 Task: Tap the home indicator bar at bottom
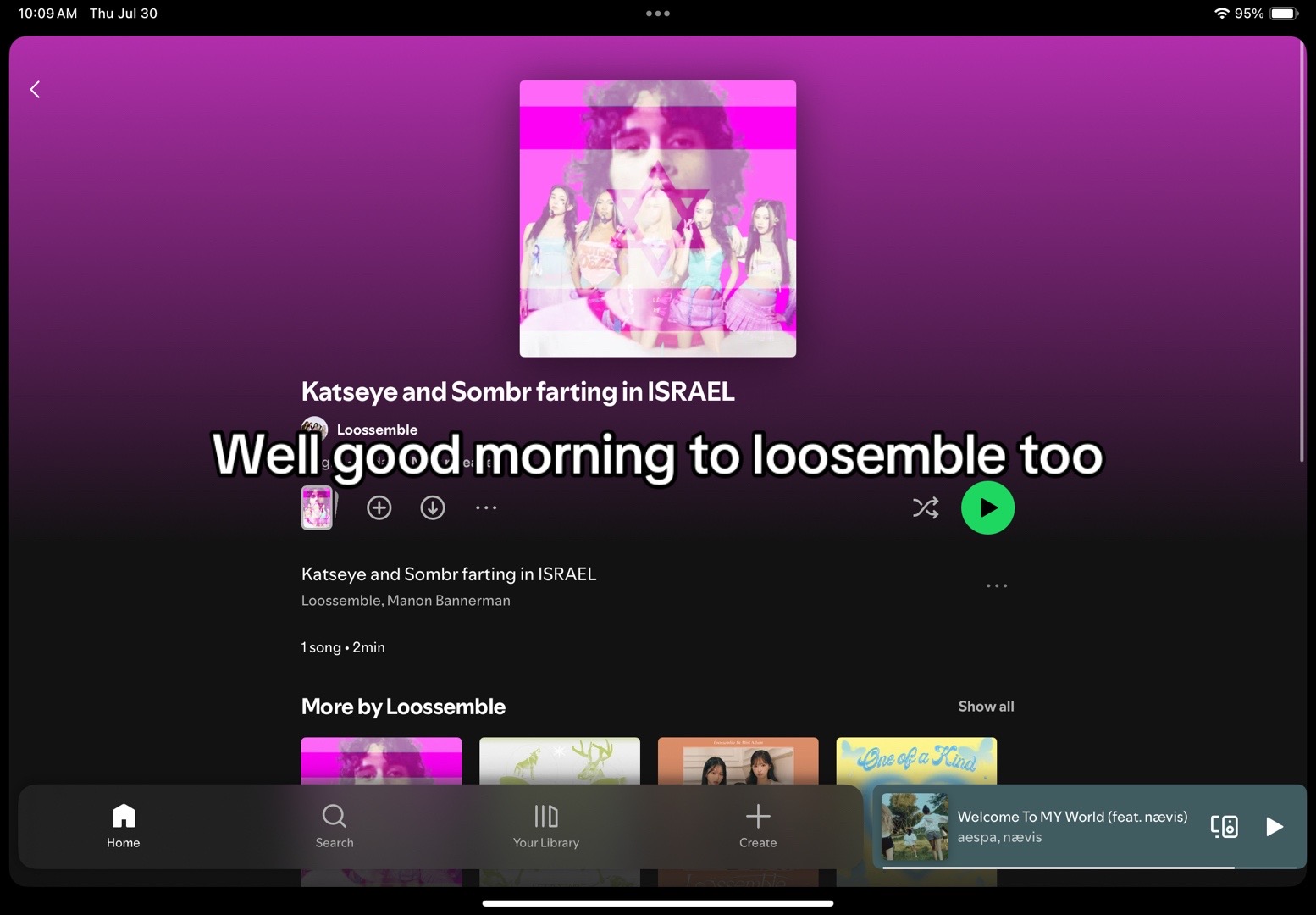point(658,903)
